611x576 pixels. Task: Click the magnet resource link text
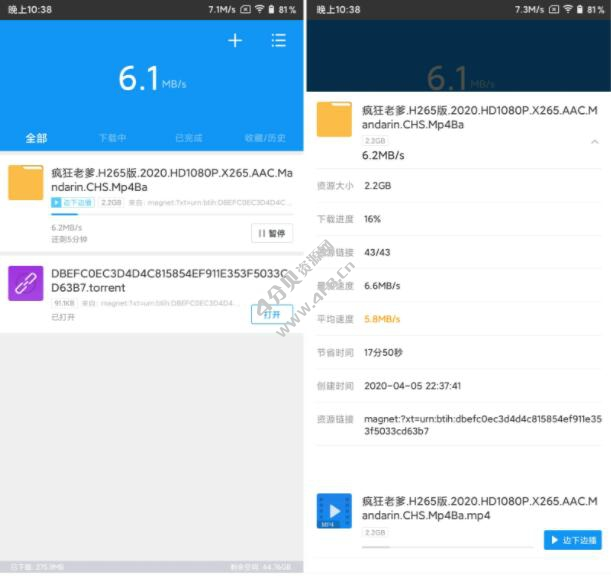[482, 425]
